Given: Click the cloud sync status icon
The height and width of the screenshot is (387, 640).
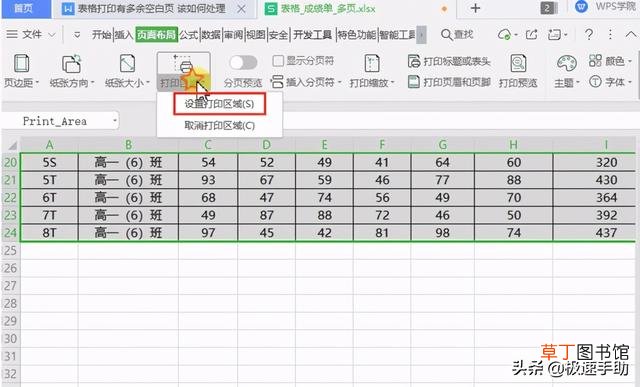Looking at the screenshot, I should (x=504, y=35).
